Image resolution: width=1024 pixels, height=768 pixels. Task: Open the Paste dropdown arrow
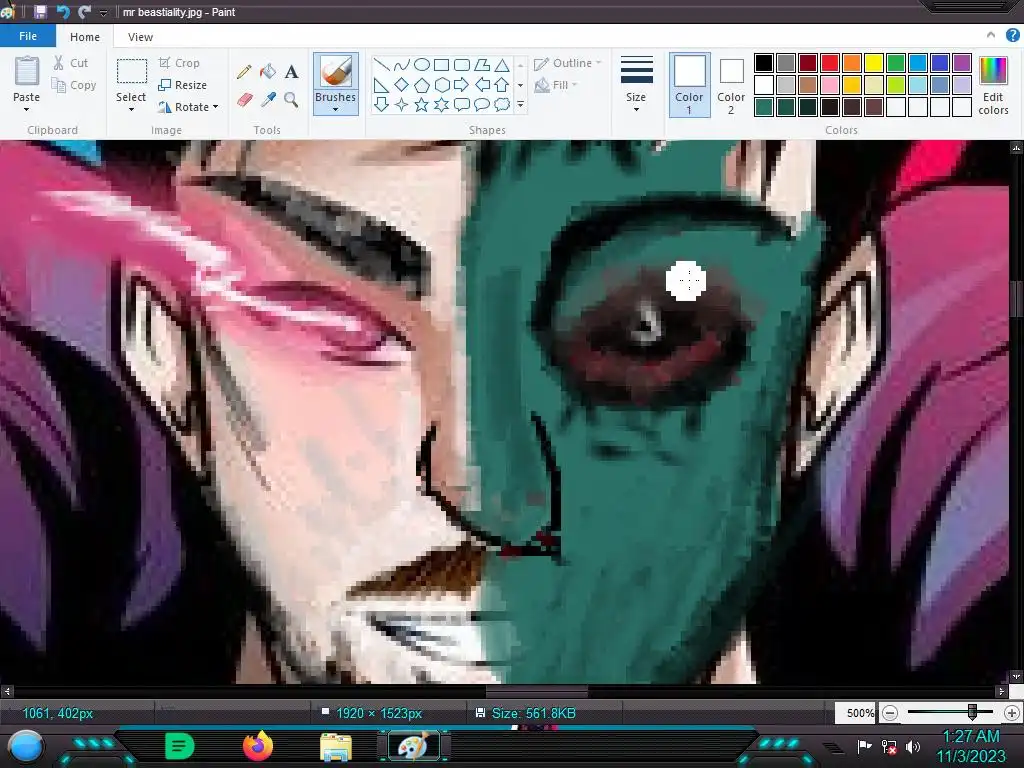(26, 110)
